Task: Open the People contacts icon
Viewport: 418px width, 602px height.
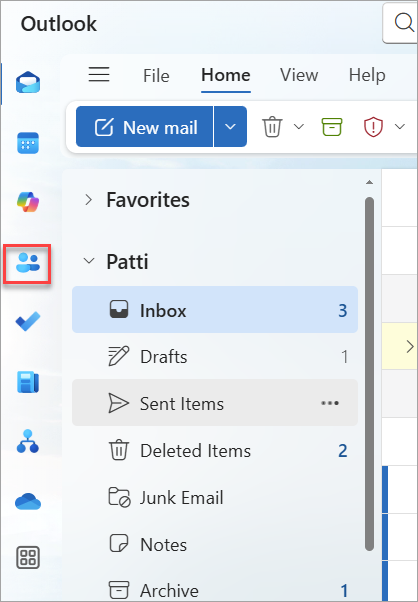Action: pos(28,263)
